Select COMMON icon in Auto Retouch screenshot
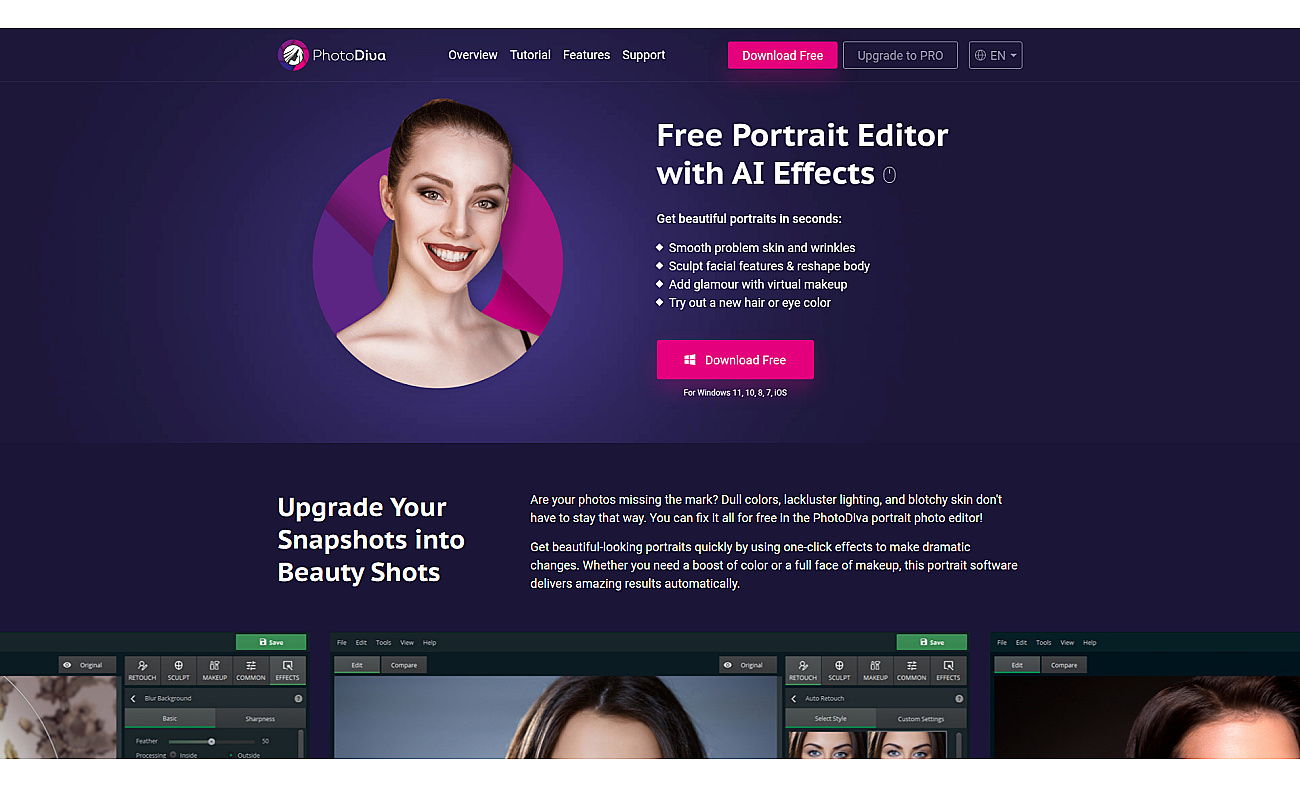Viewport: 1300px width, 788px height. [x=912, y=670]
